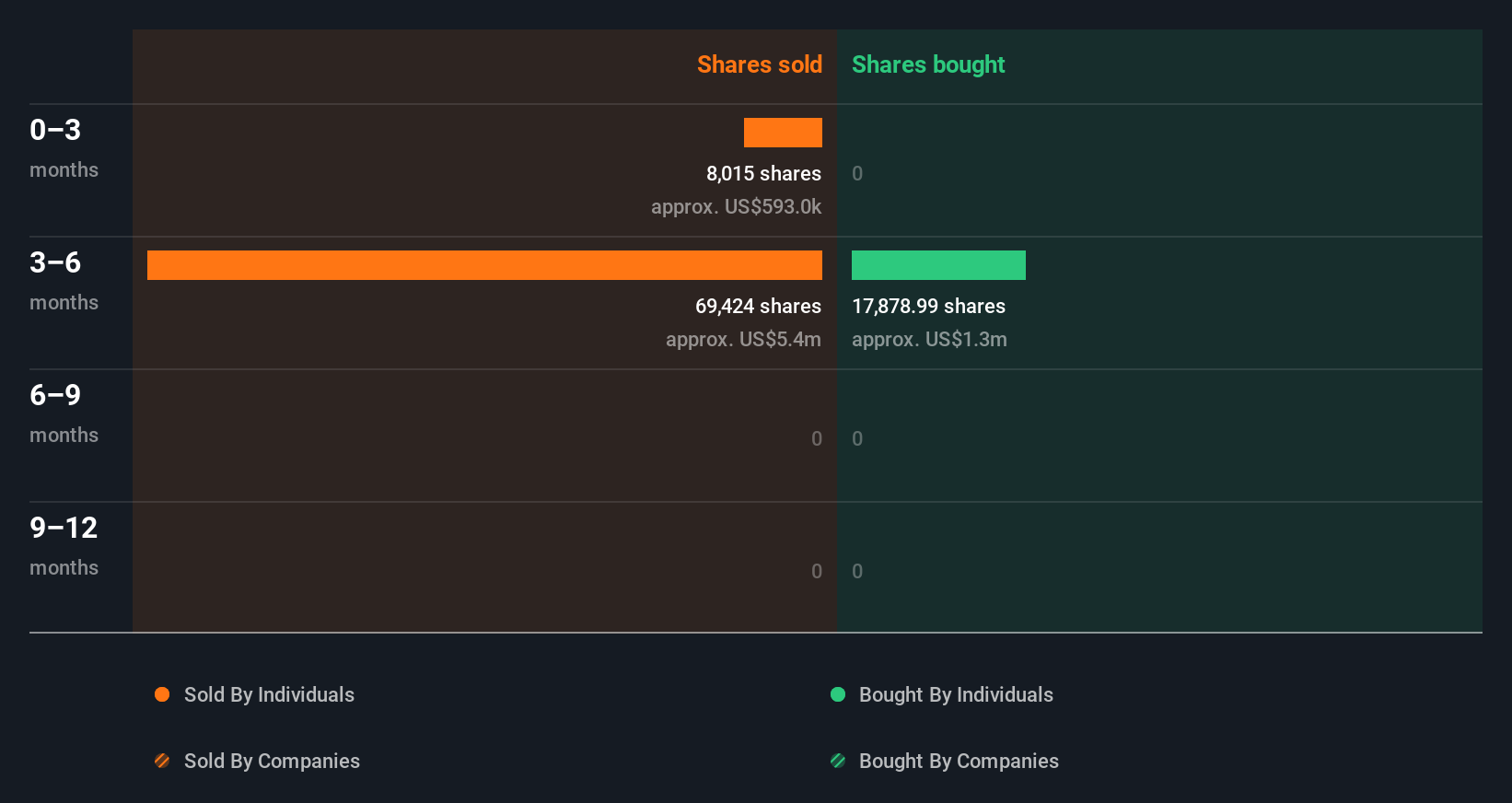Click the sold 0 in 9–12 months row
The image size is (1512, 803).
817,571
